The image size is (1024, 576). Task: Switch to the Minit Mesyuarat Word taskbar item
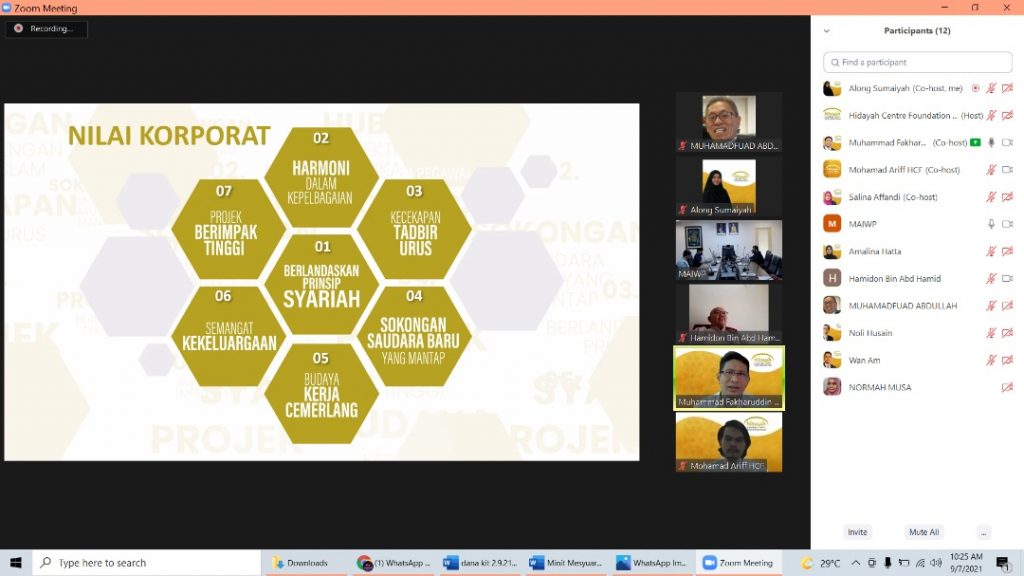[565, 563]
